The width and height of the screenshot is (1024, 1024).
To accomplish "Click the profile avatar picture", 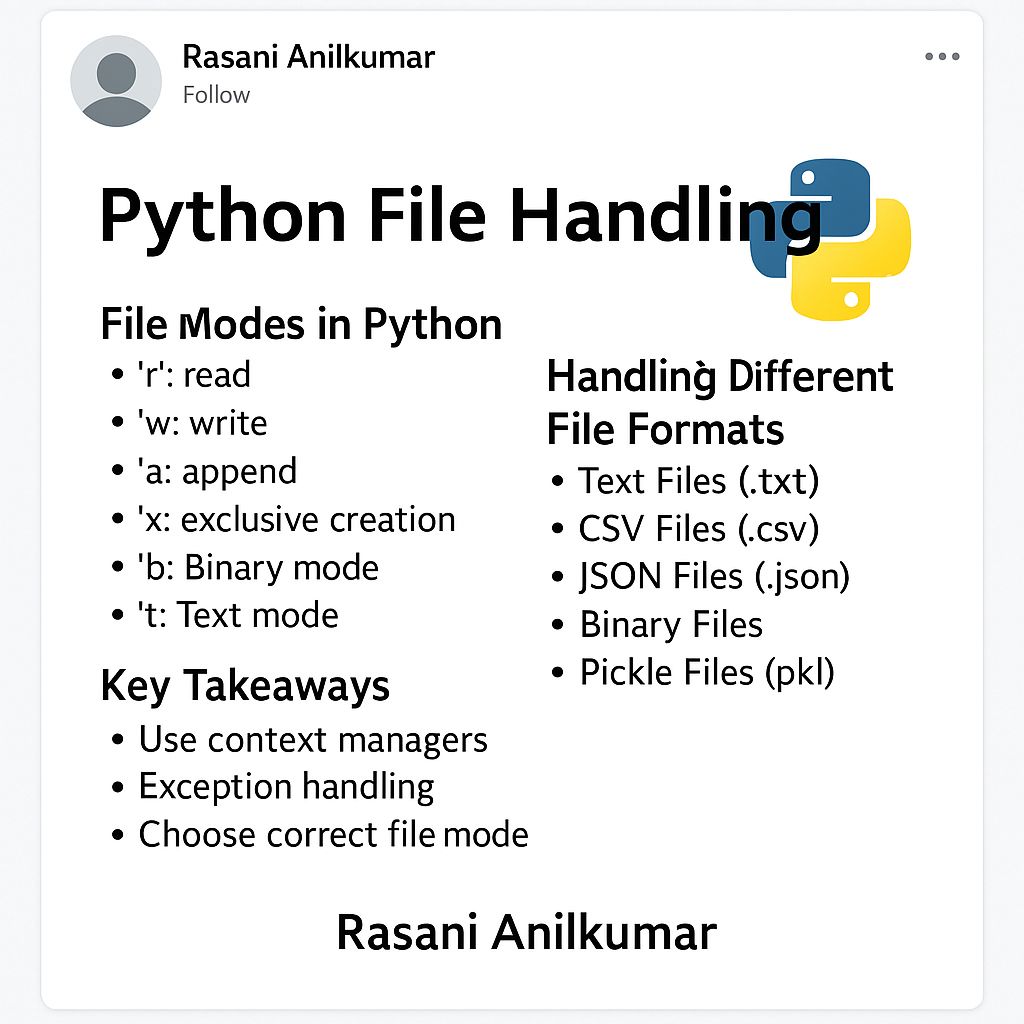I will pos(116,81).
